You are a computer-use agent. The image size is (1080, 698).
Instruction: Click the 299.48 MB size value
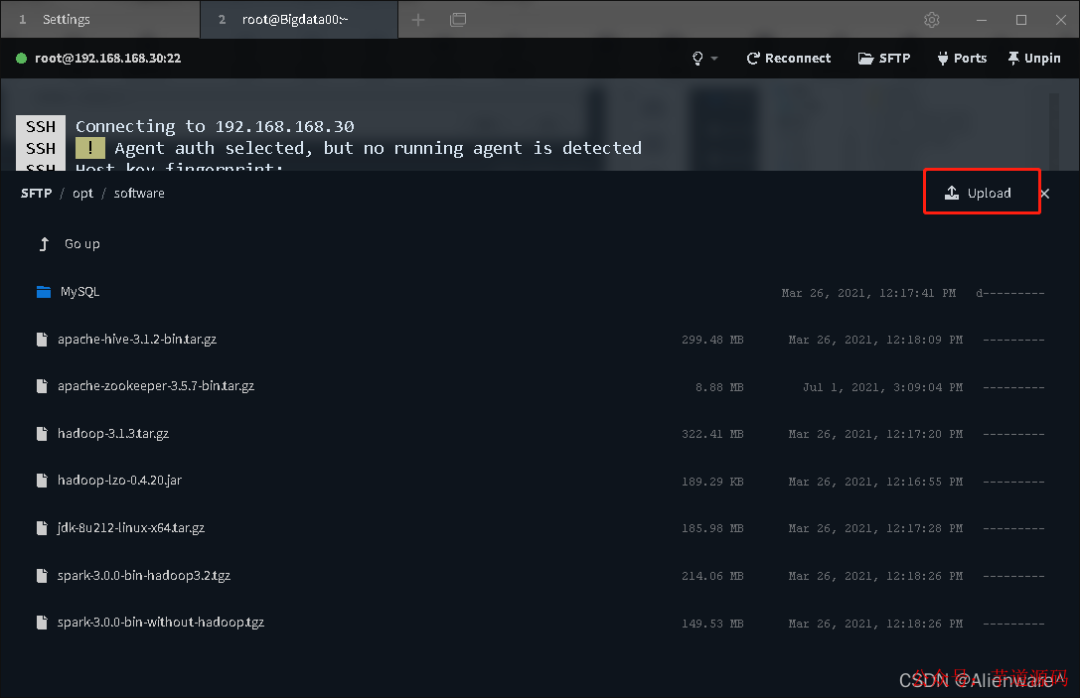pyautogui.click(x=712, y=340)
